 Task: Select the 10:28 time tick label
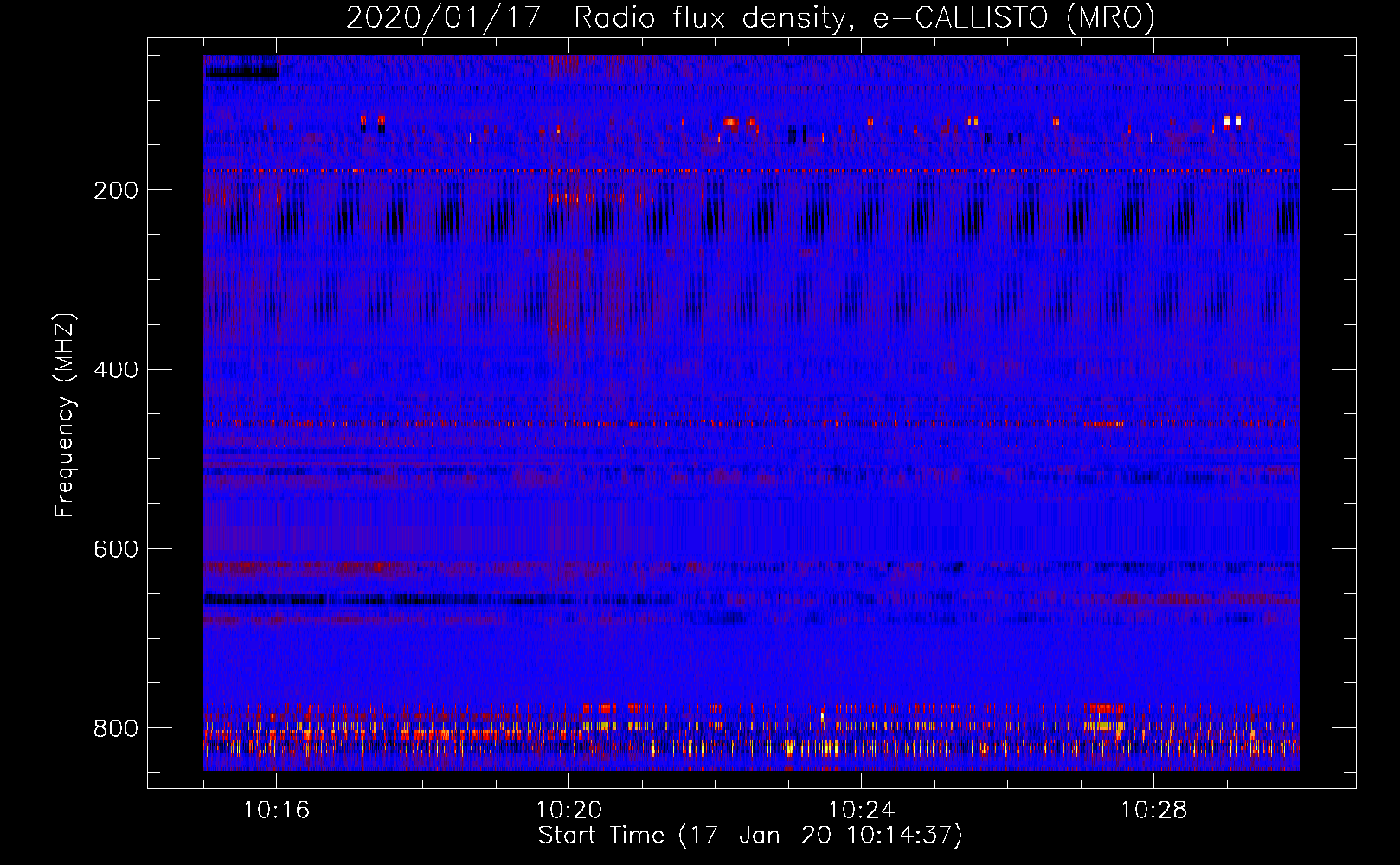point(1153,810)
